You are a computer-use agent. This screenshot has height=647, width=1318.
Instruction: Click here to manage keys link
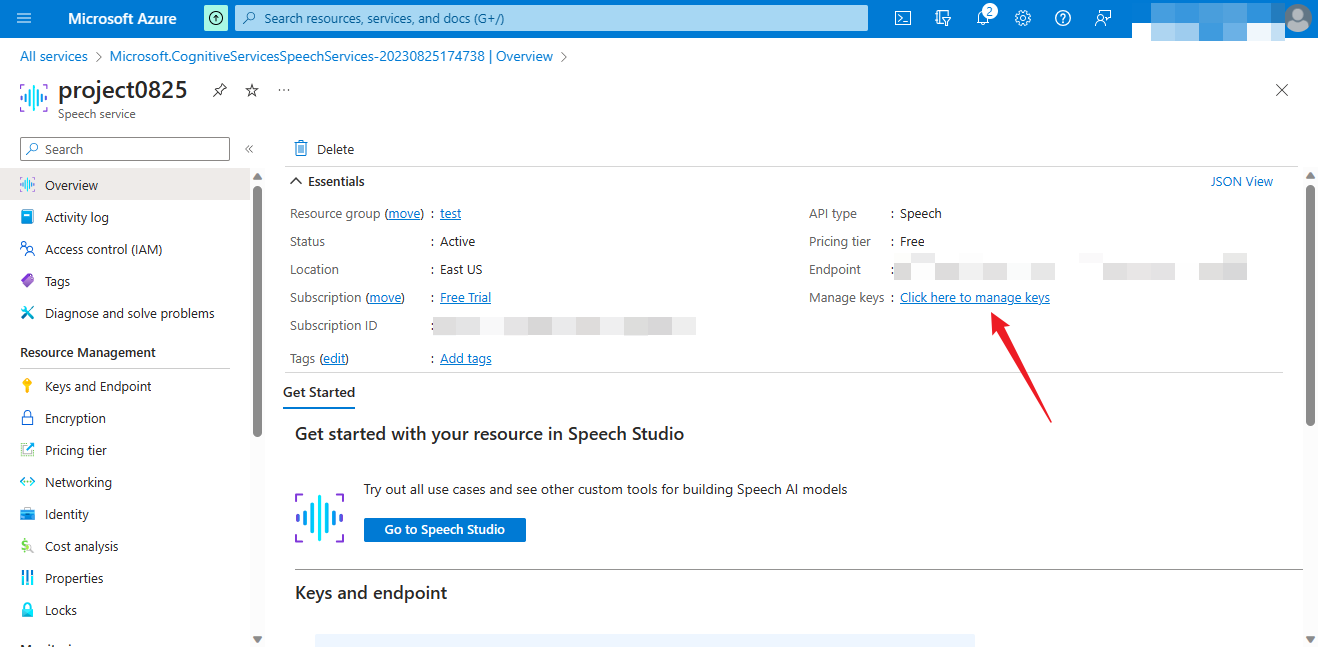[975, 297]
